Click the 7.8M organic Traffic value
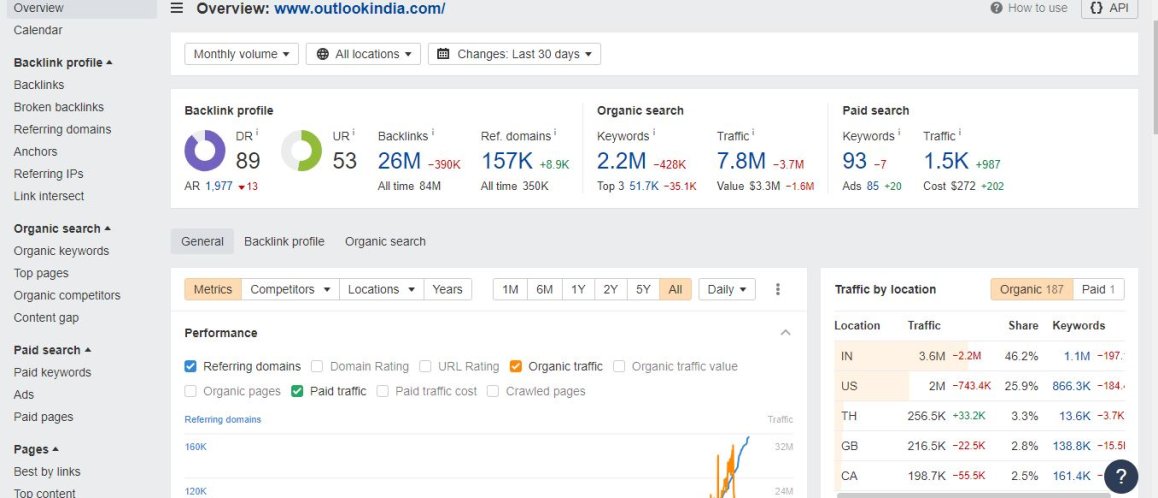 [741, 161]
